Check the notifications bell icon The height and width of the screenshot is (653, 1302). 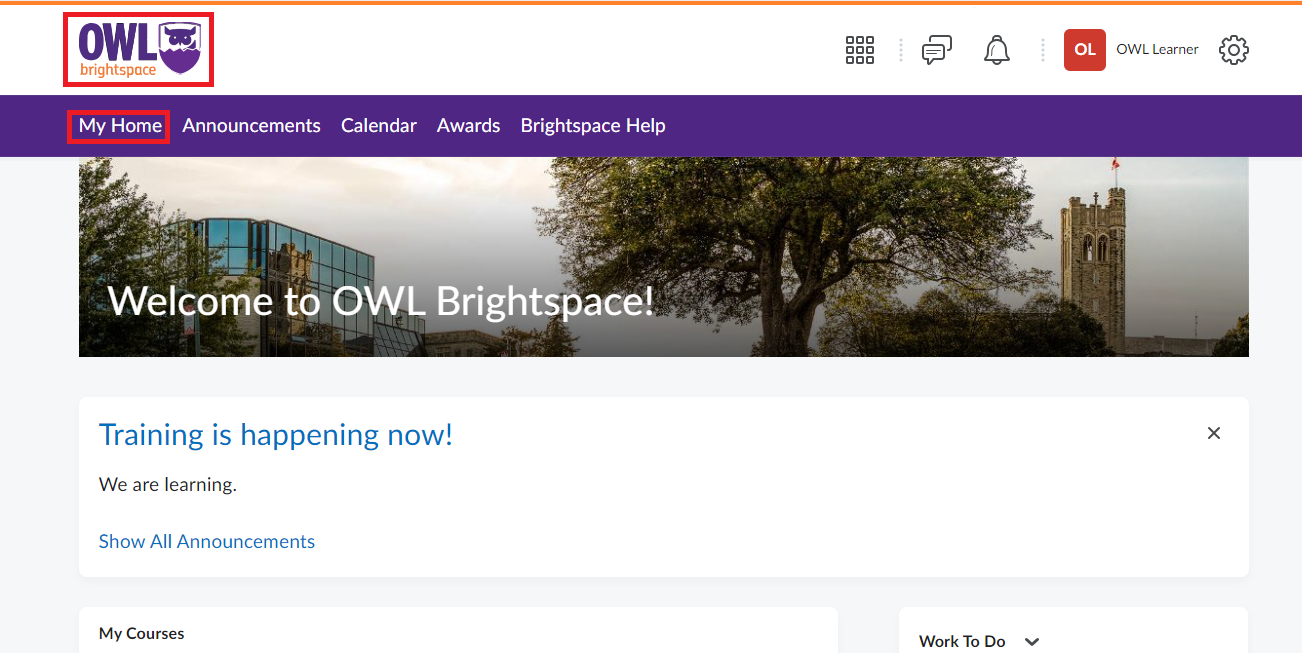click(996, 50)
